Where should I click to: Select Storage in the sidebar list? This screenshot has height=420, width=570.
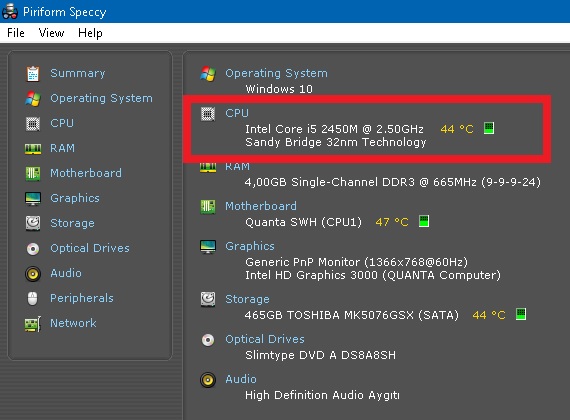tap(72, 223)
